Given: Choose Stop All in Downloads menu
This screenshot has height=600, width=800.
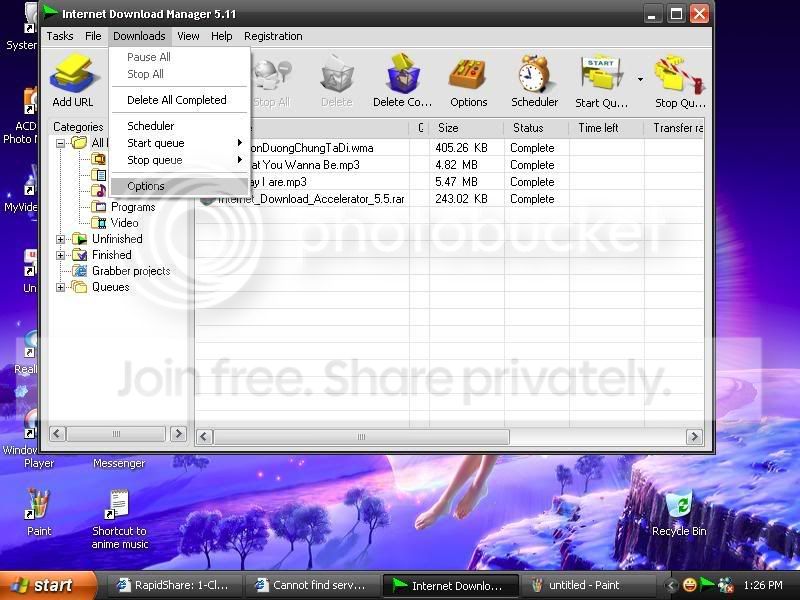Looking at the screenshot, I should click(180, 74).
